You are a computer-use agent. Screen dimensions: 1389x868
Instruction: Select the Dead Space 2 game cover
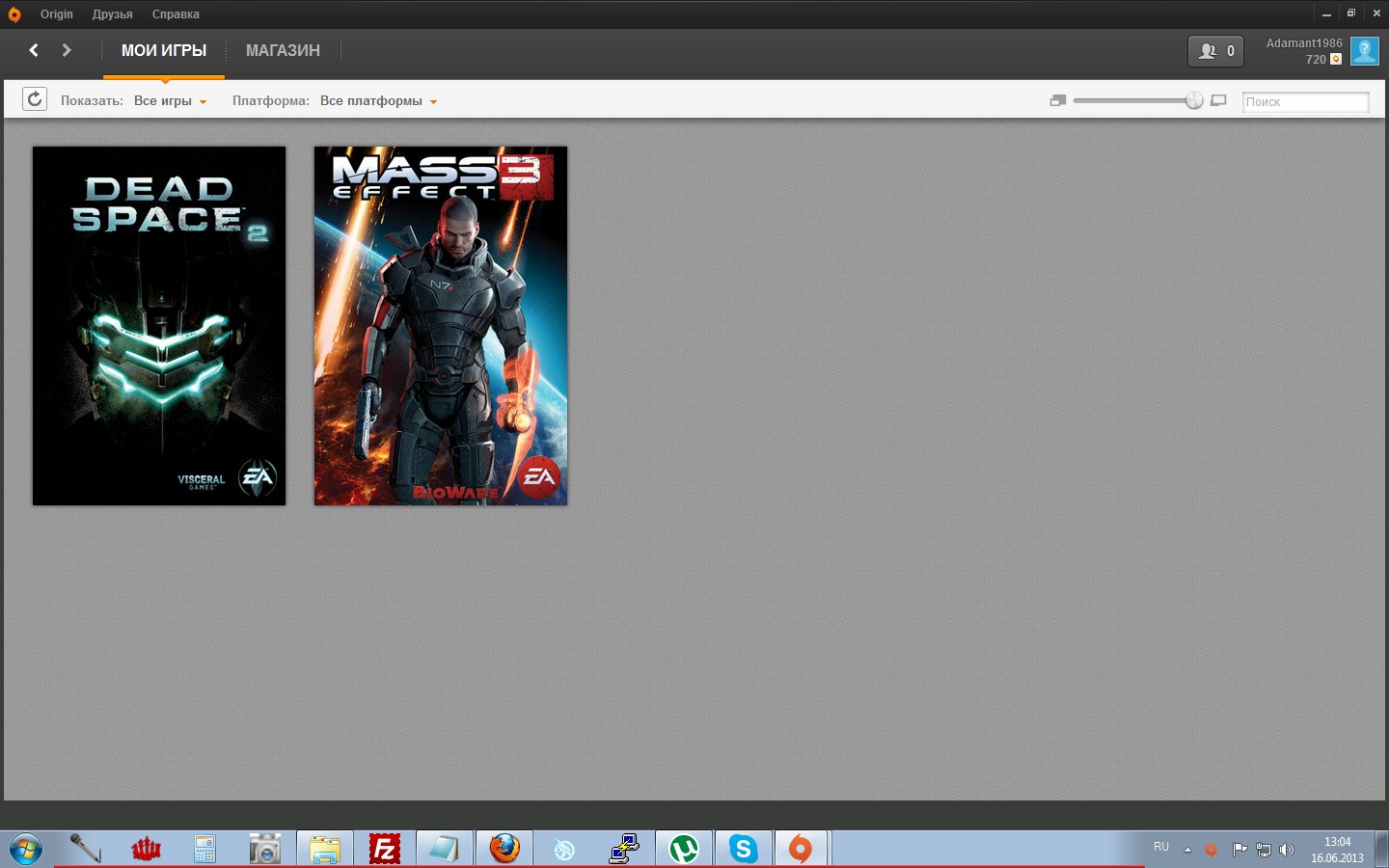pyautogui.click(x=159, y=326)
